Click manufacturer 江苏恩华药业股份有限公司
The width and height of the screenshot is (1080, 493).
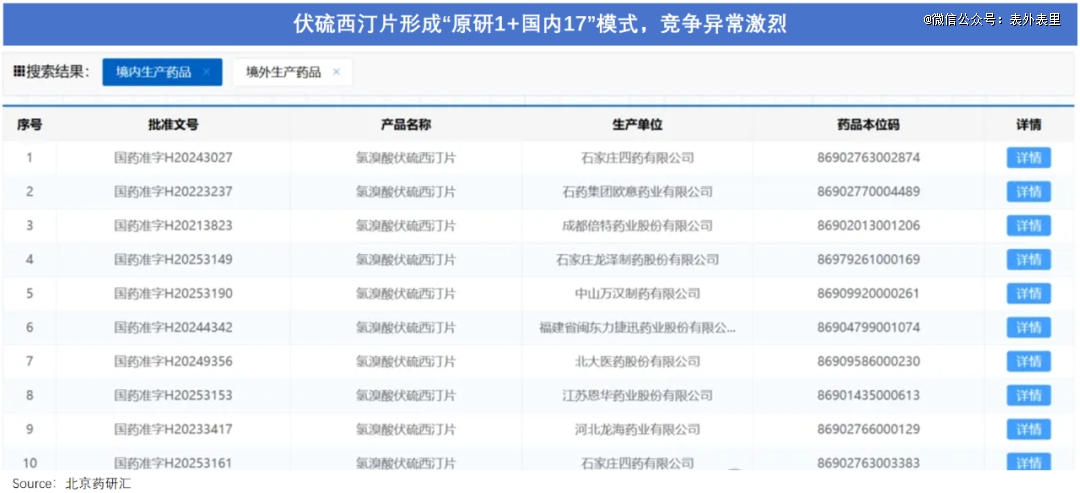(637, 395)
